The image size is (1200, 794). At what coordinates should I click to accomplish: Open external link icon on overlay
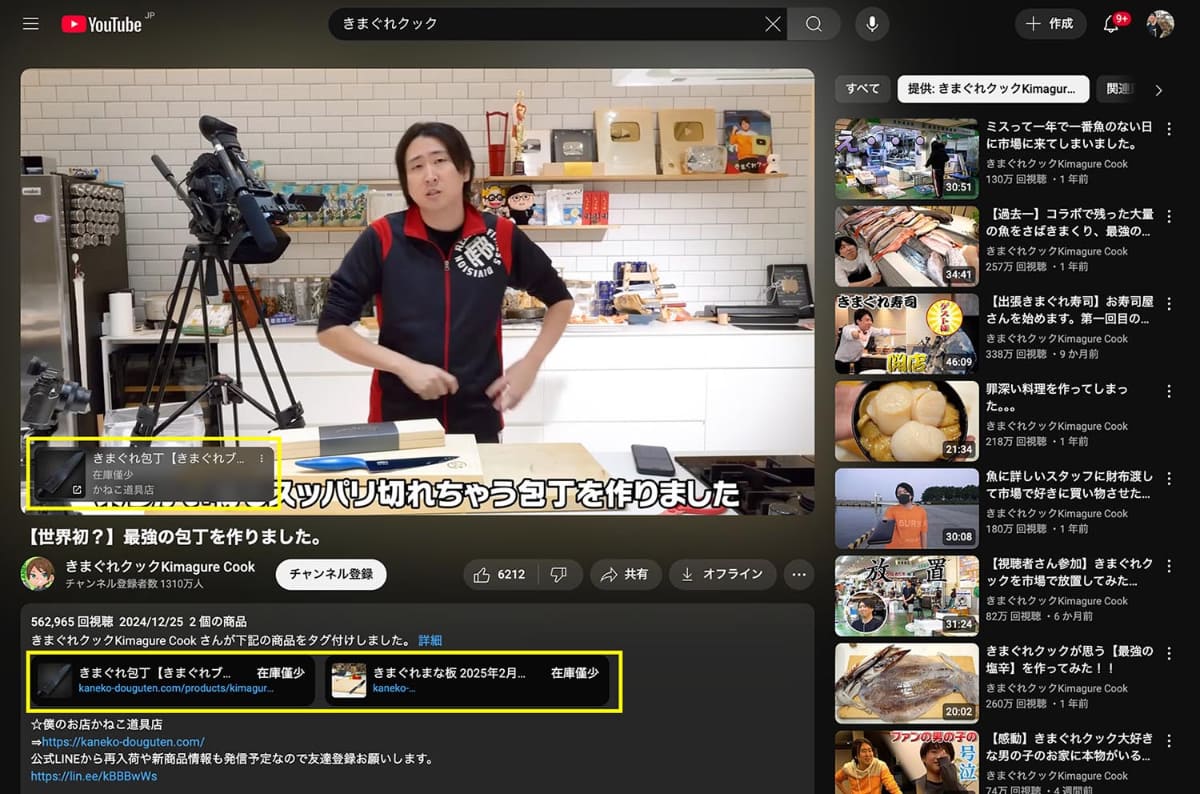point(78,490)
